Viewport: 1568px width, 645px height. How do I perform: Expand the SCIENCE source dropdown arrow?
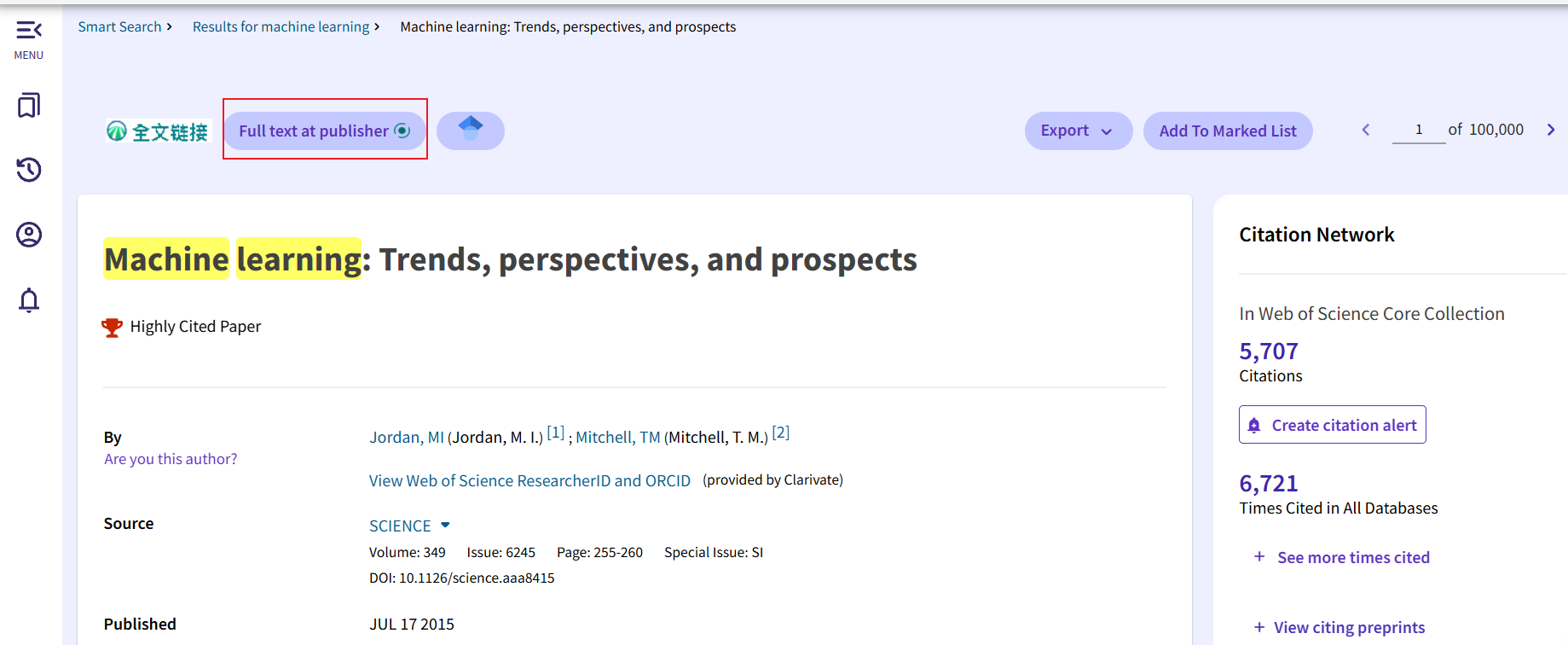tap(445, 525)
